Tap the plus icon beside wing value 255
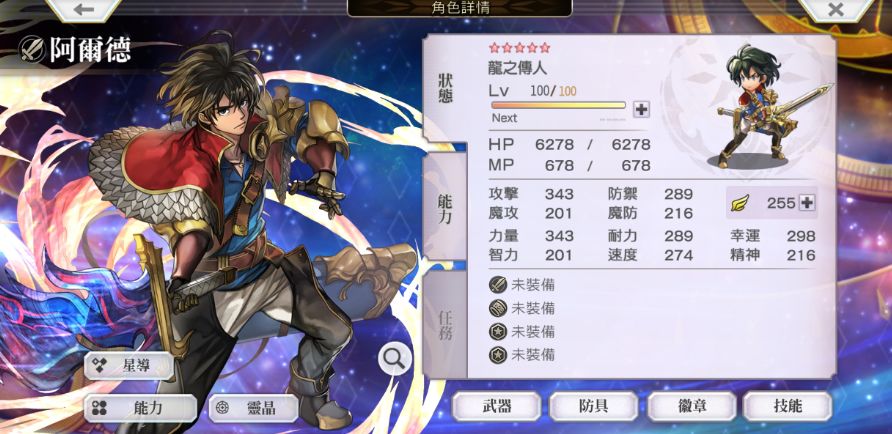The height and width of the screenshot is (434, 892). [807, 202]
